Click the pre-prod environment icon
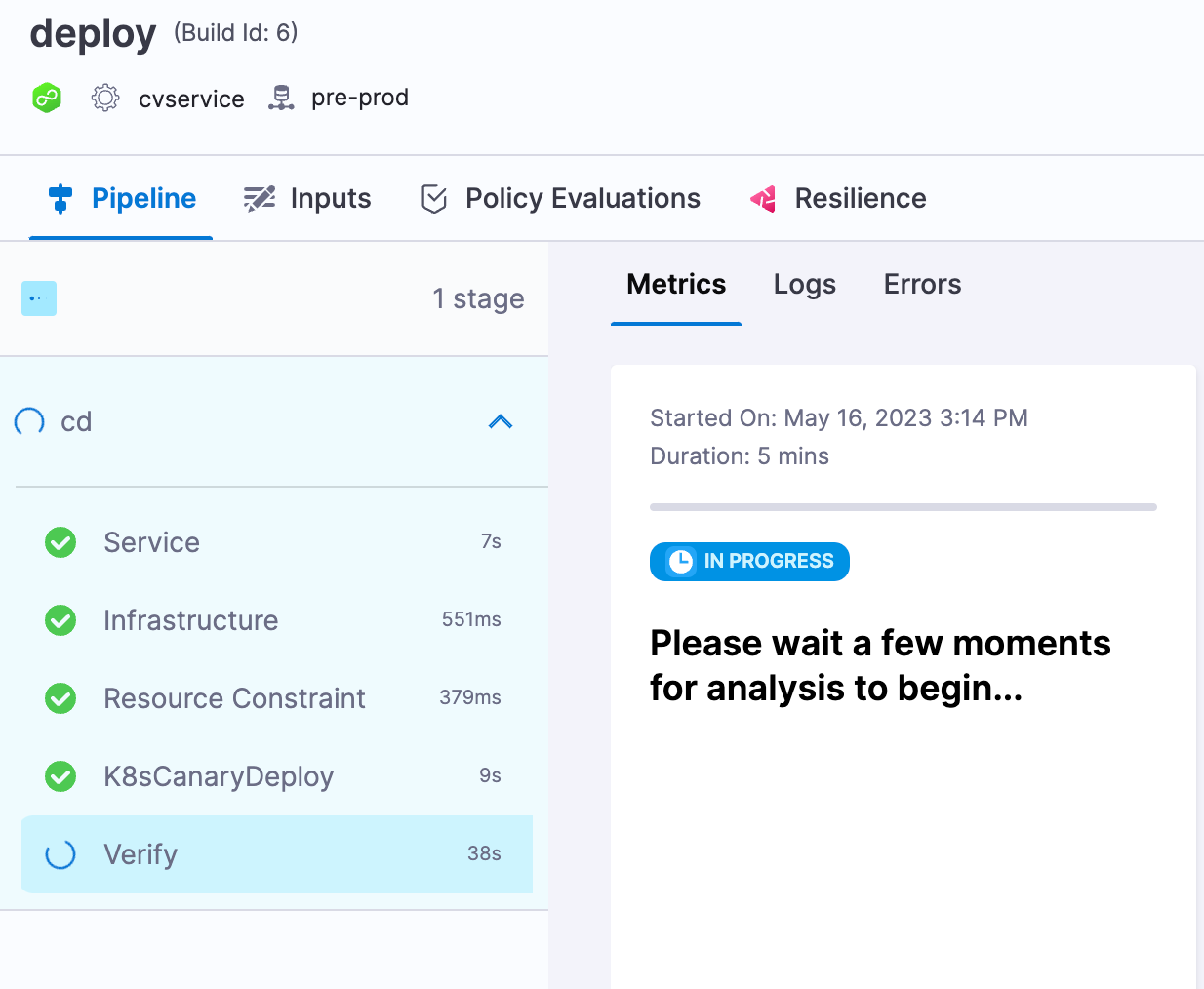The height and width of the screenshot is (989, 1204). [281, 97]
